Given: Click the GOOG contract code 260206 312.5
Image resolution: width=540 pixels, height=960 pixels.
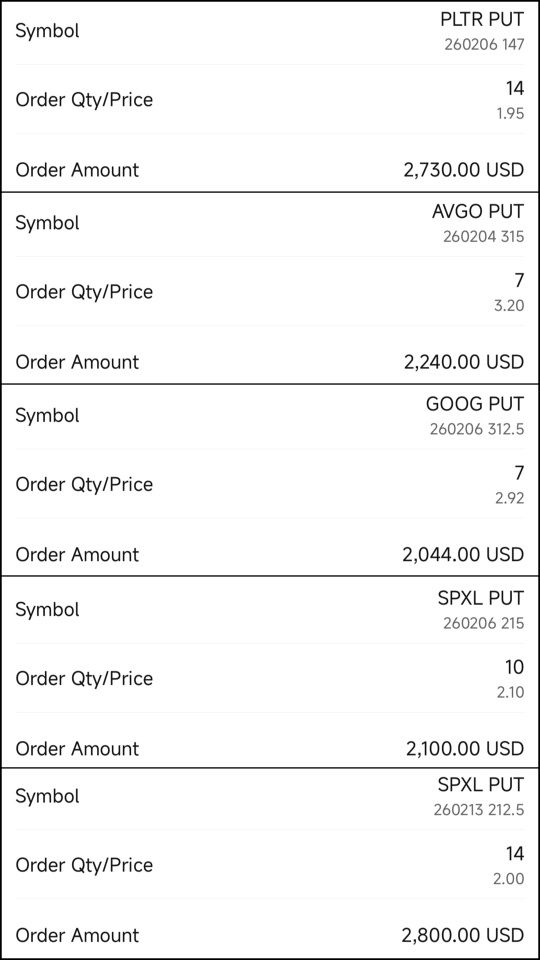Looking at the screenshot, I should coord(477,429).
